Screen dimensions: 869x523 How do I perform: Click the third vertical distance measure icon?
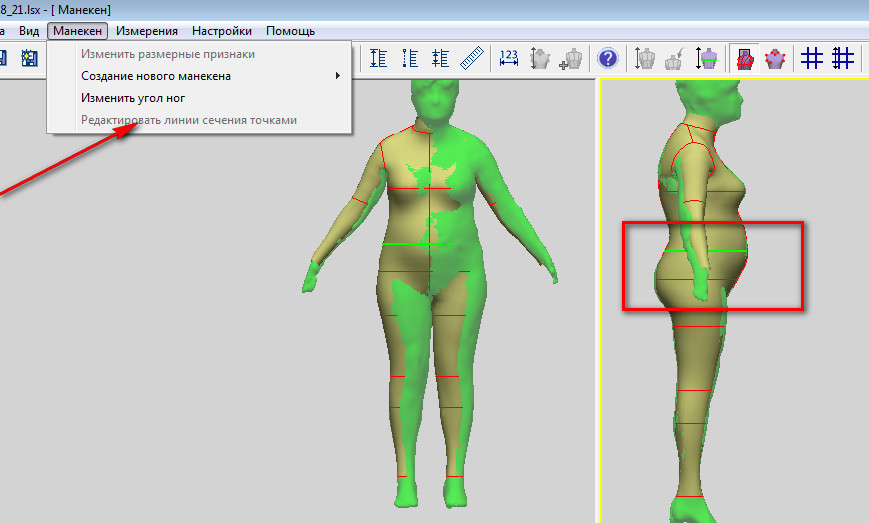tap(441, 58)
